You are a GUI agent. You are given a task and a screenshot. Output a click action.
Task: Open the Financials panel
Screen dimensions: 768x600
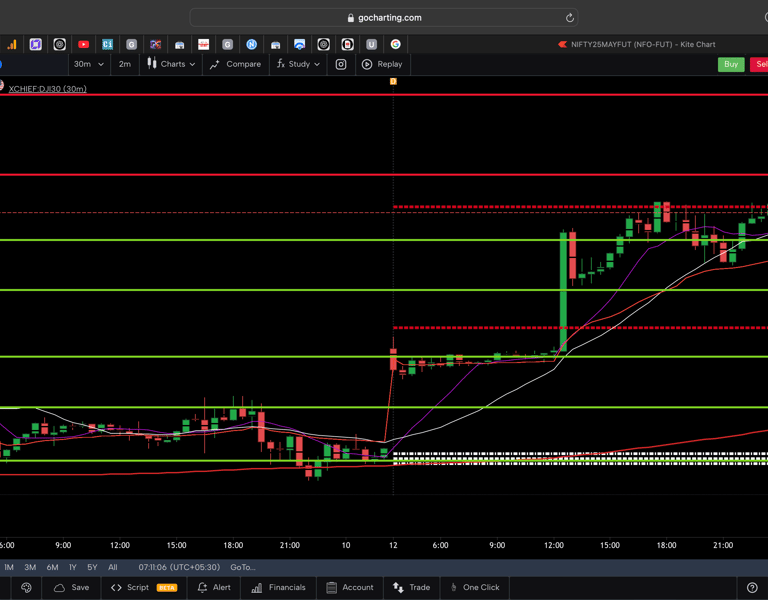click(279, 587)
